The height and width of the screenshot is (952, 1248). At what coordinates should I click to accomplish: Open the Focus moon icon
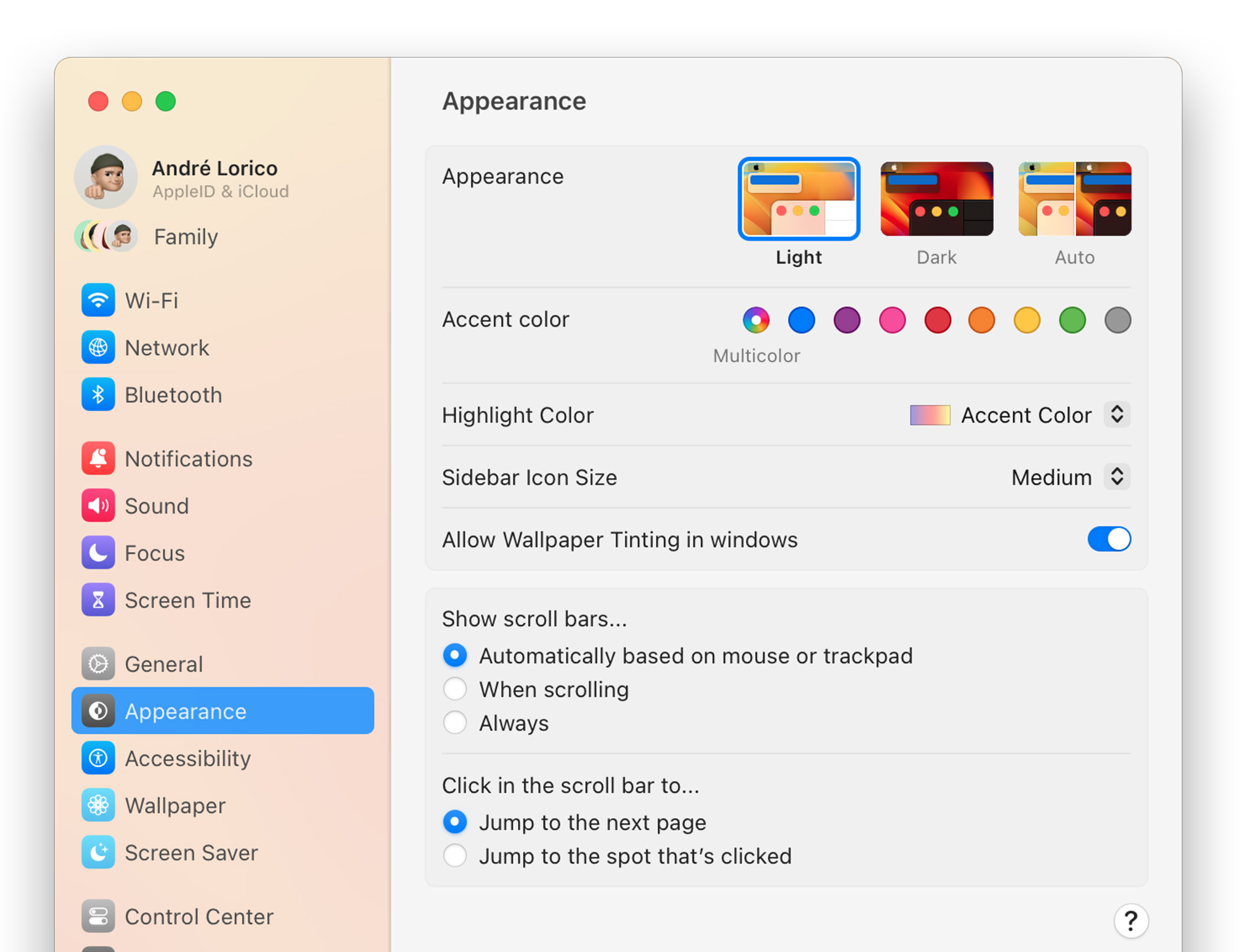click(98, 553)
